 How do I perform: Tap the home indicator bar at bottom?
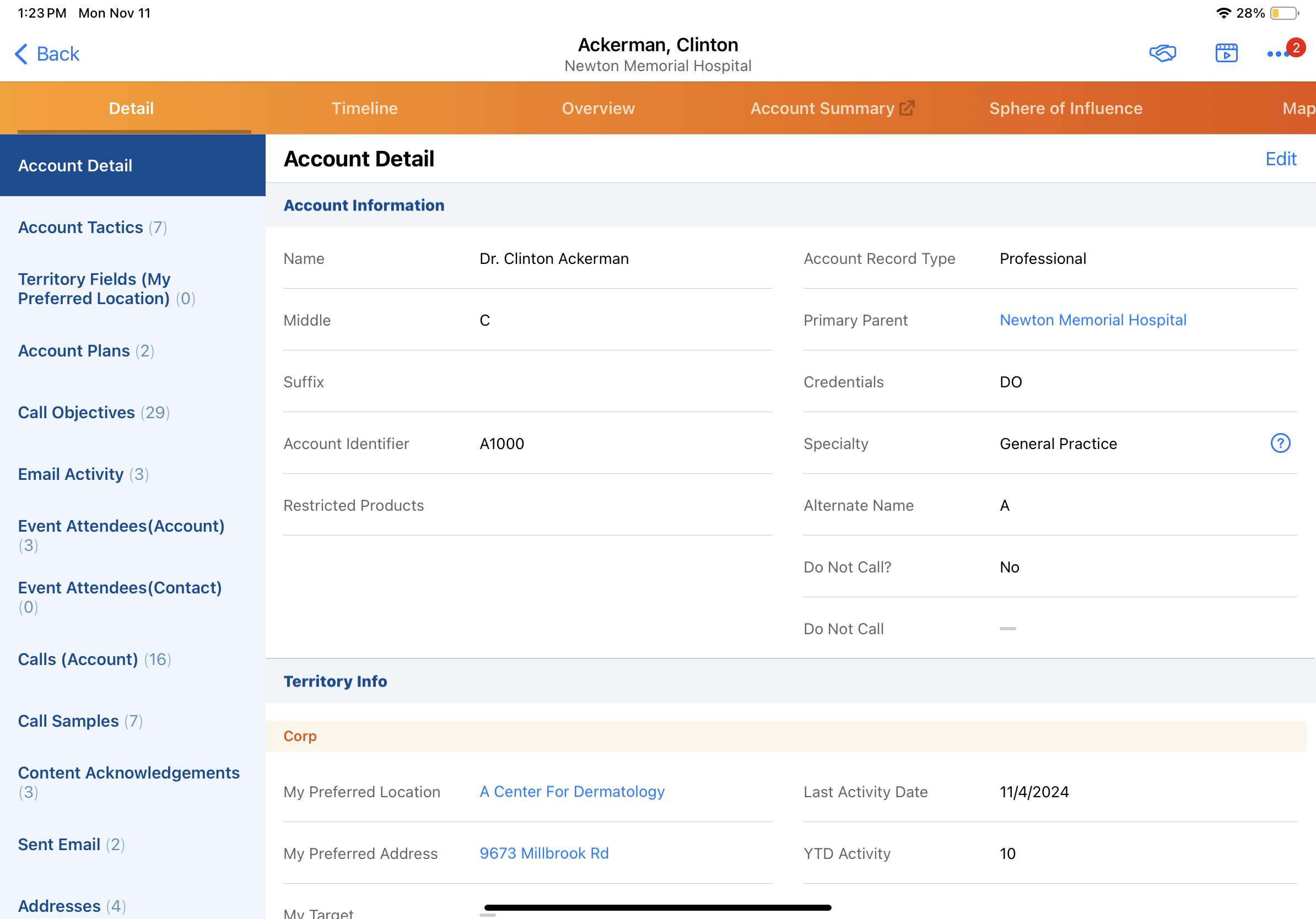tap(657, 907)
